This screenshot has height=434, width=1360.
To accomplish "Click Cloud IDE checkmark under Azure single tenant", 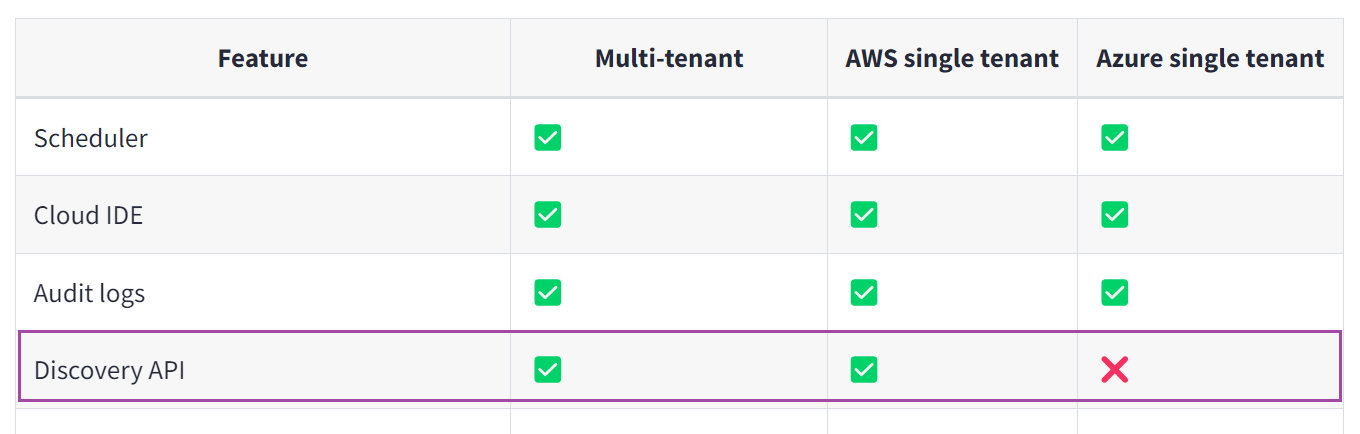I will (x=1114, y=215).
